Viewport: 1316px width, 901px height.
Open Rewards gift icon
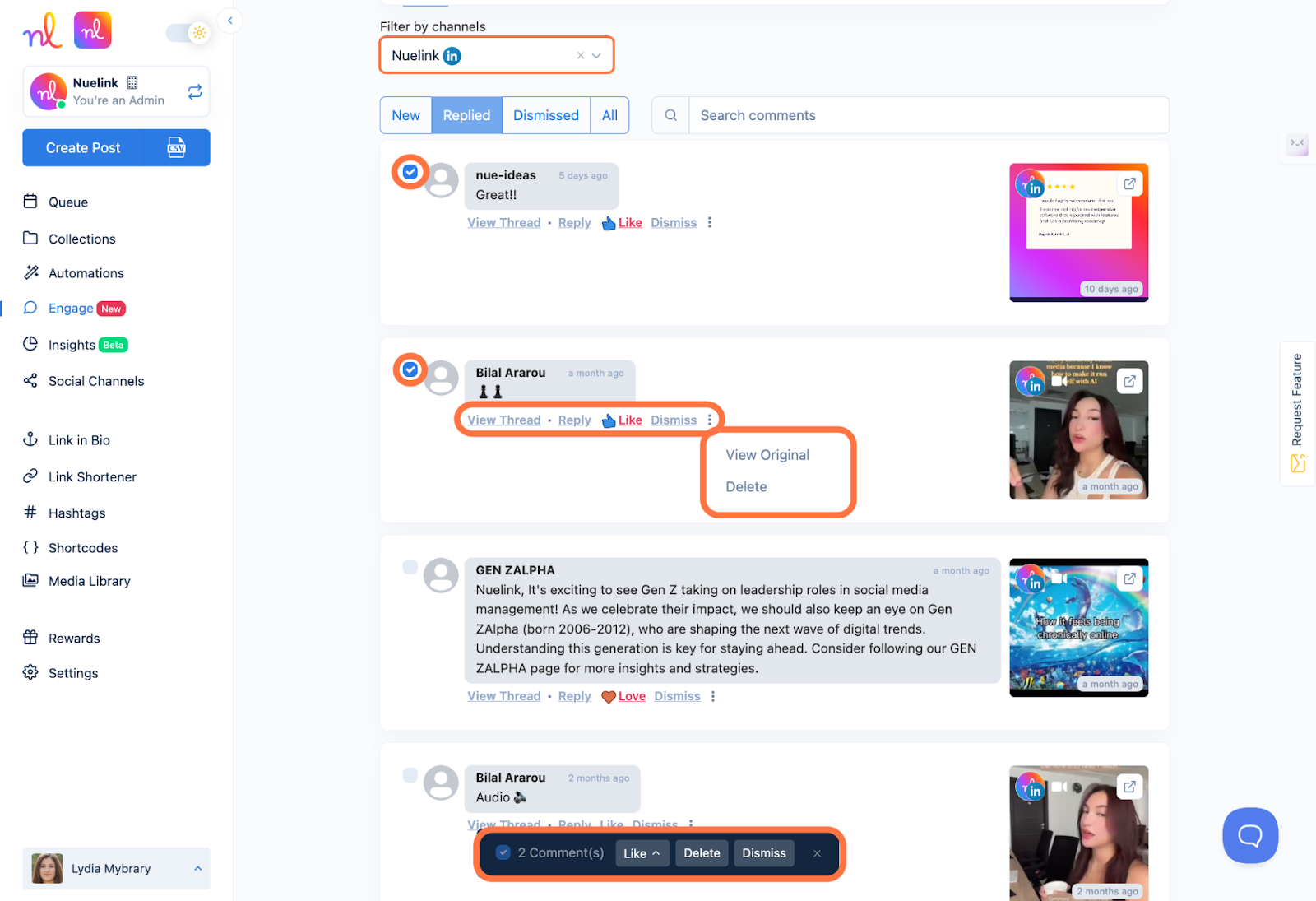click(30, 638)
